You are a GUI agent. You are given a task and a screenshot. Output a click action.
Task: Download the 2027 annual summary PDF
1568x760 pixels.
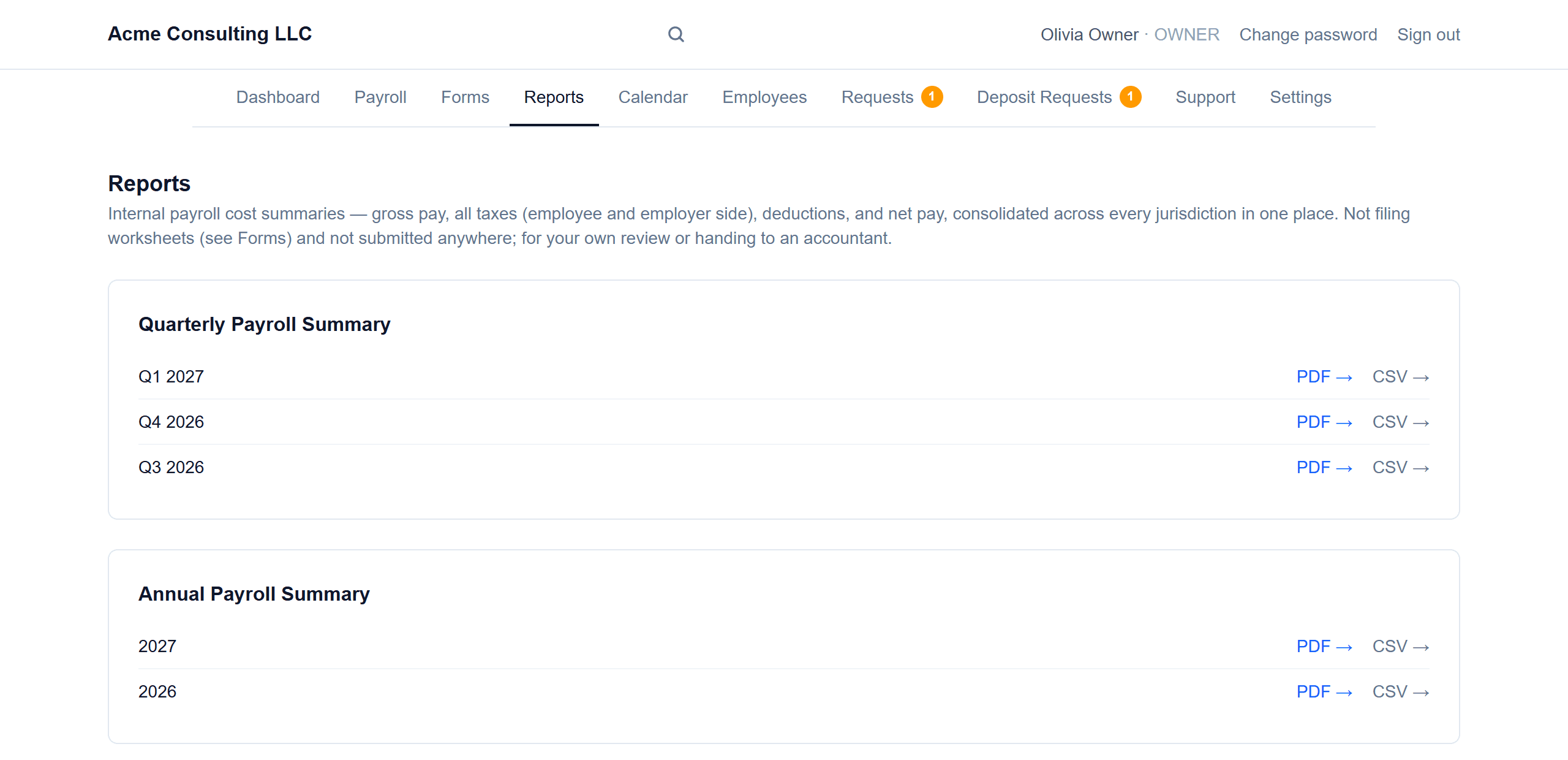(x=1324, y=646)
